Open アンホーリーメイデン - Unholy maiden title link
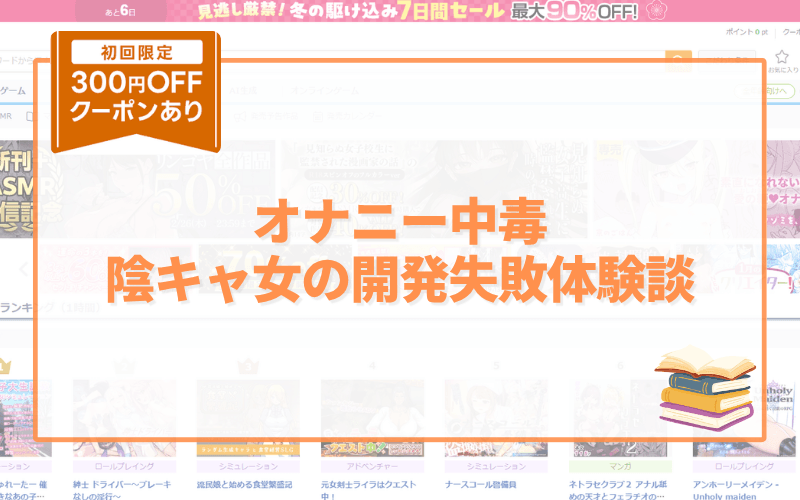Viewport: 800px width, 500px height. pos(736,489)
